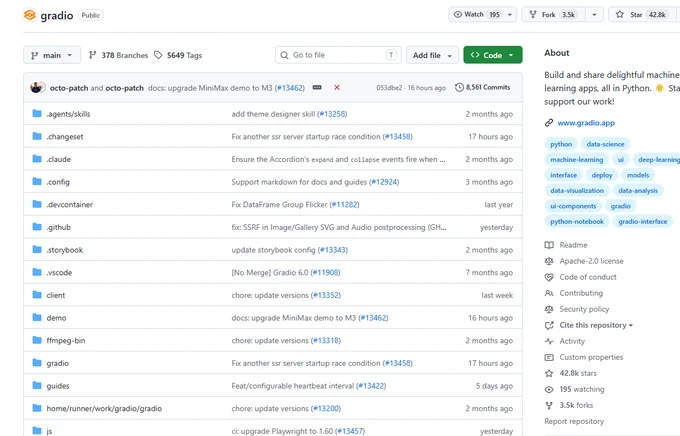Click the .claude folder icon

click(37, 159)
